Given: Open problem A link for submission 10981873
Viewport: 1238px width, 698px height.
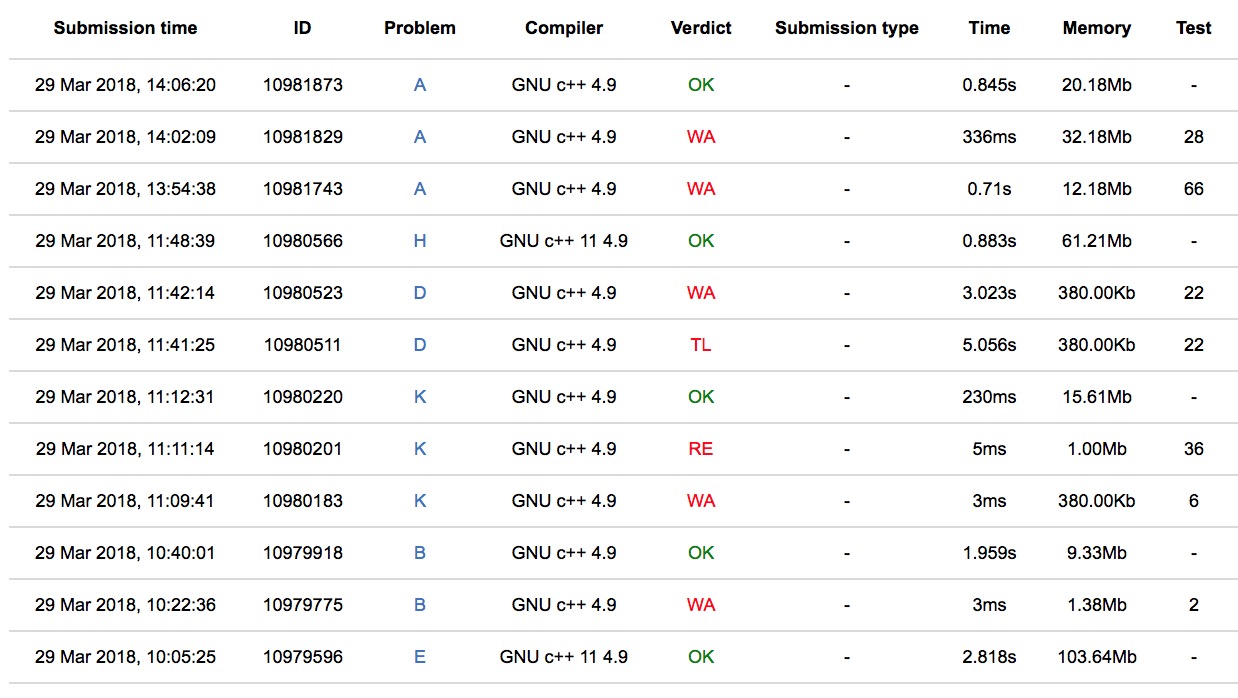Looking at the screenshot, I should point(420,85).
